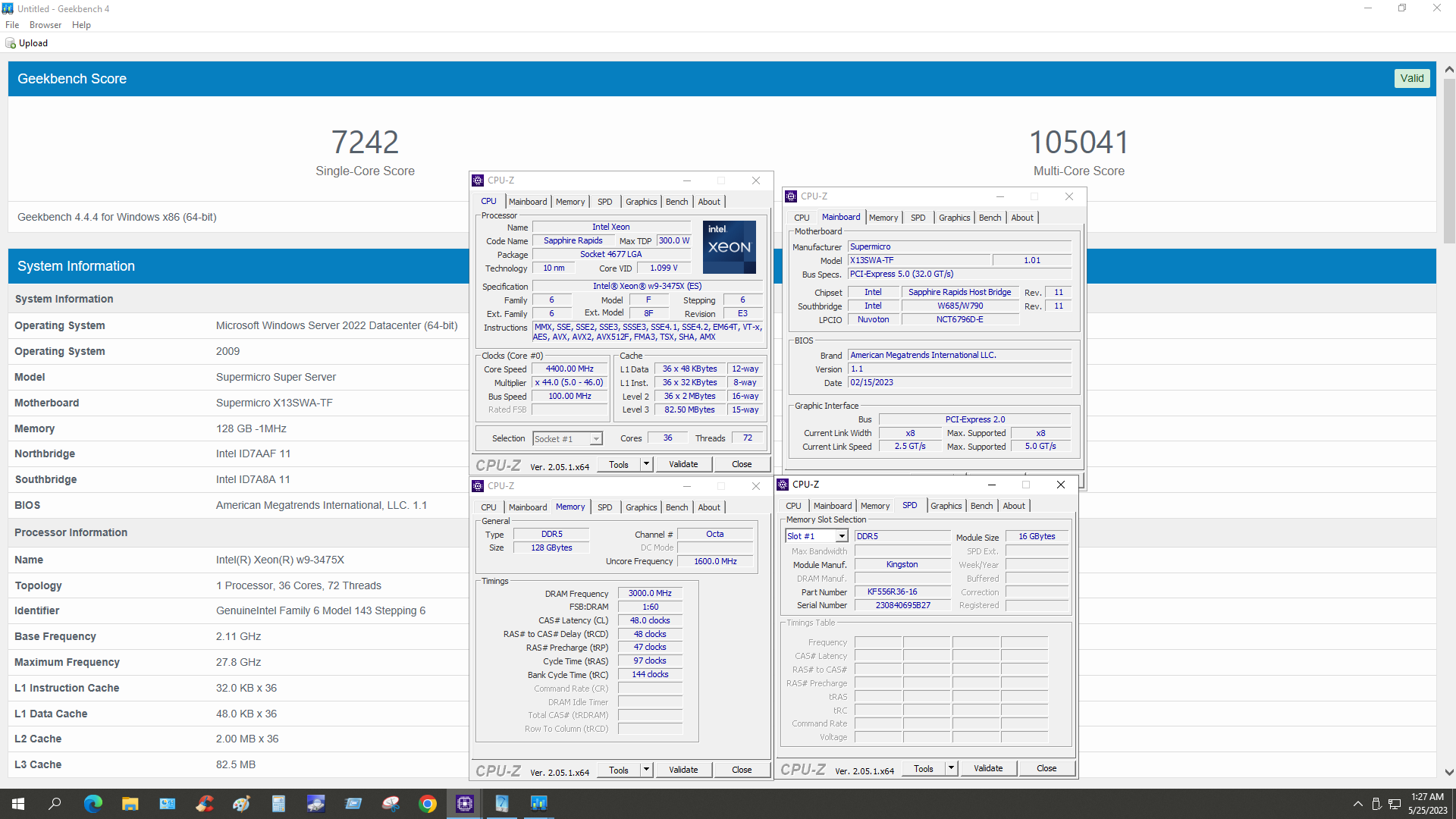
Task: Click Close button in the SPD window
Action: click(1046, 768)
